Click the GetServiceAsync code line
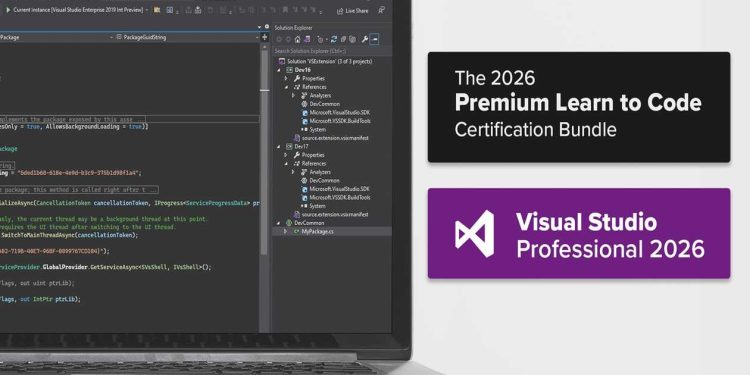 pyautogui.click(x=105, y=267)
